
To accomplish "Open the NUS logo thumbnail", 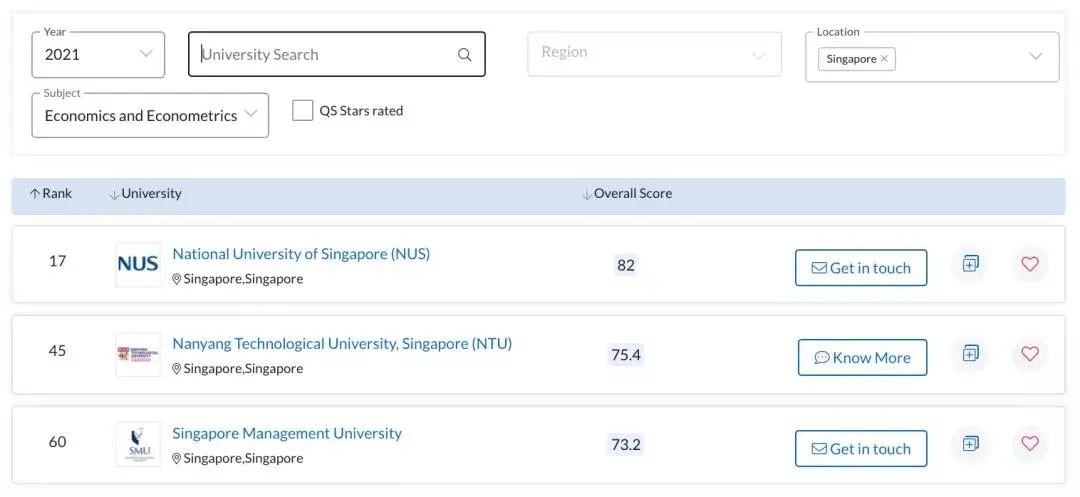I will pos(138,264).
